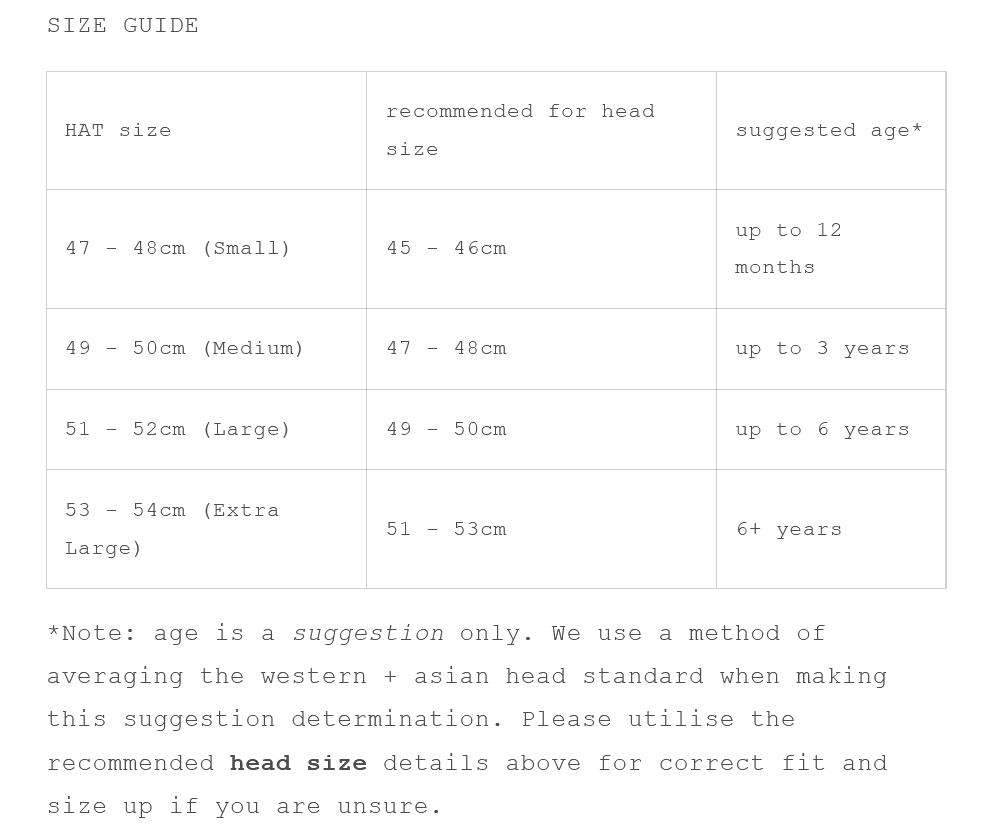Select the "51 - 52cm (Large)" hat size cell
981x838 pixels.
click(x=178, y=429)
